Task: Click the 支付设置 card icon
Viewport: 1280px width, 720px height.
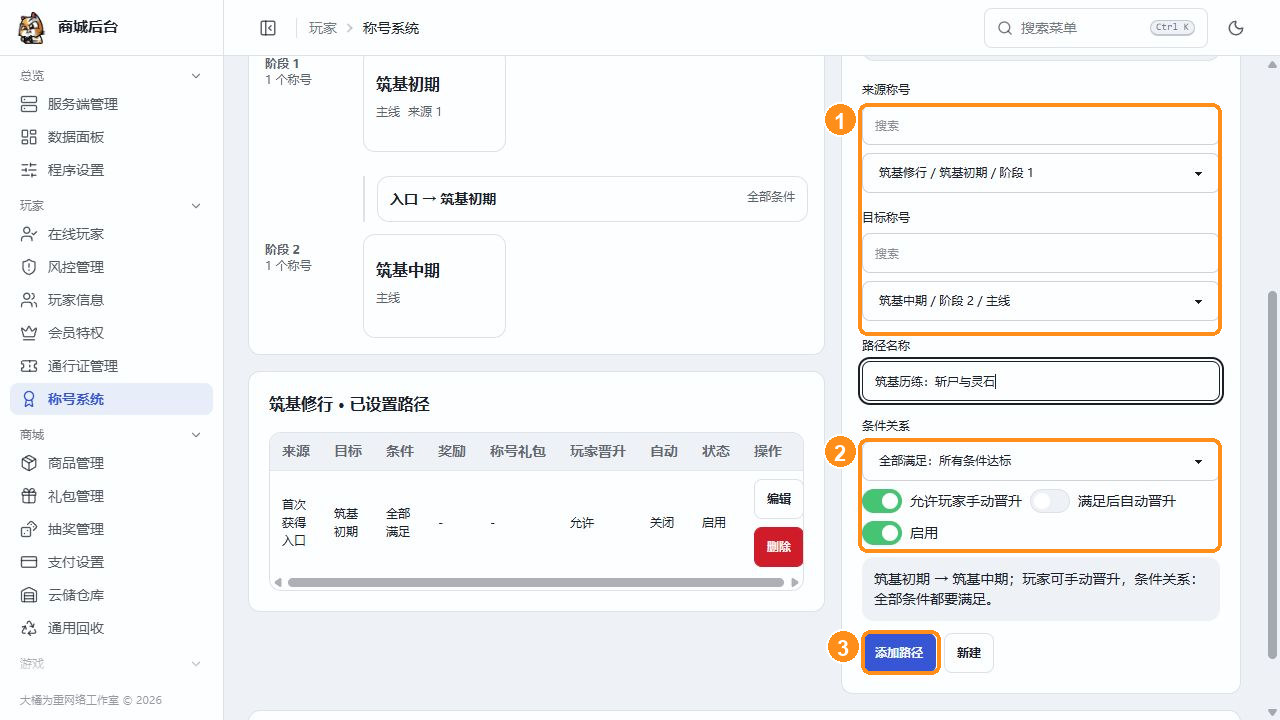Action: point(29,562)
